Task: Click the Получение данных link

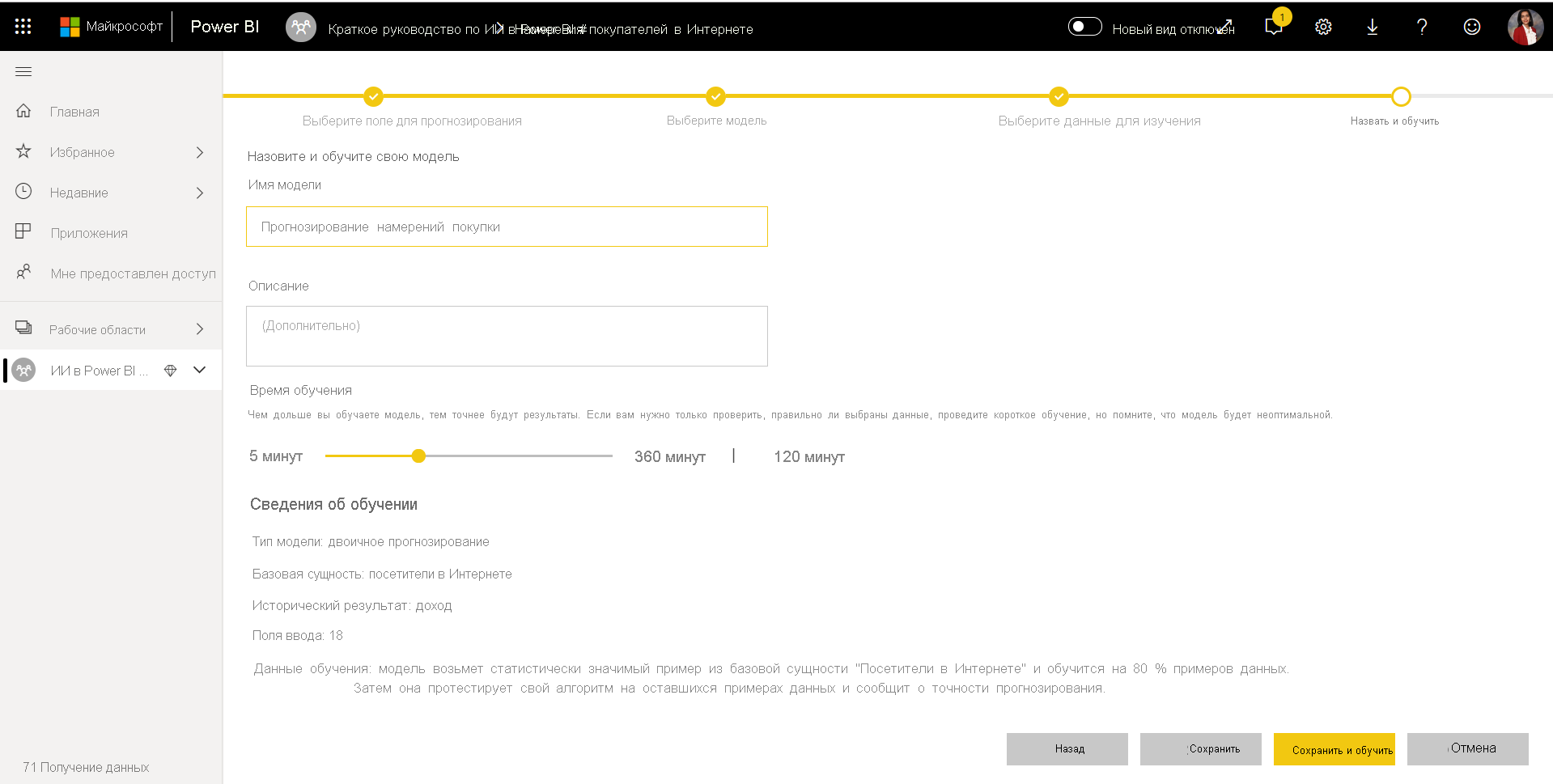Action: point(86,767)
